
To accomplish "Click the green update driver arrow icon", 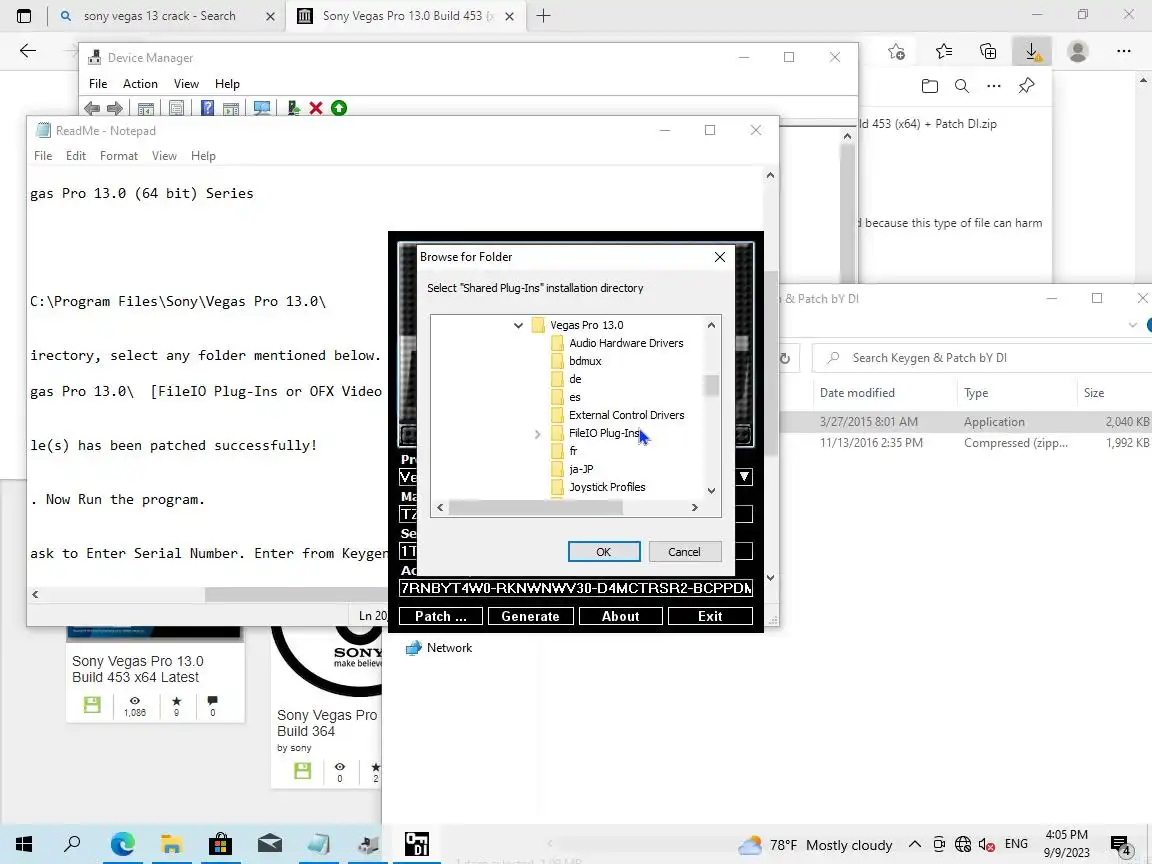I will 339,108.
